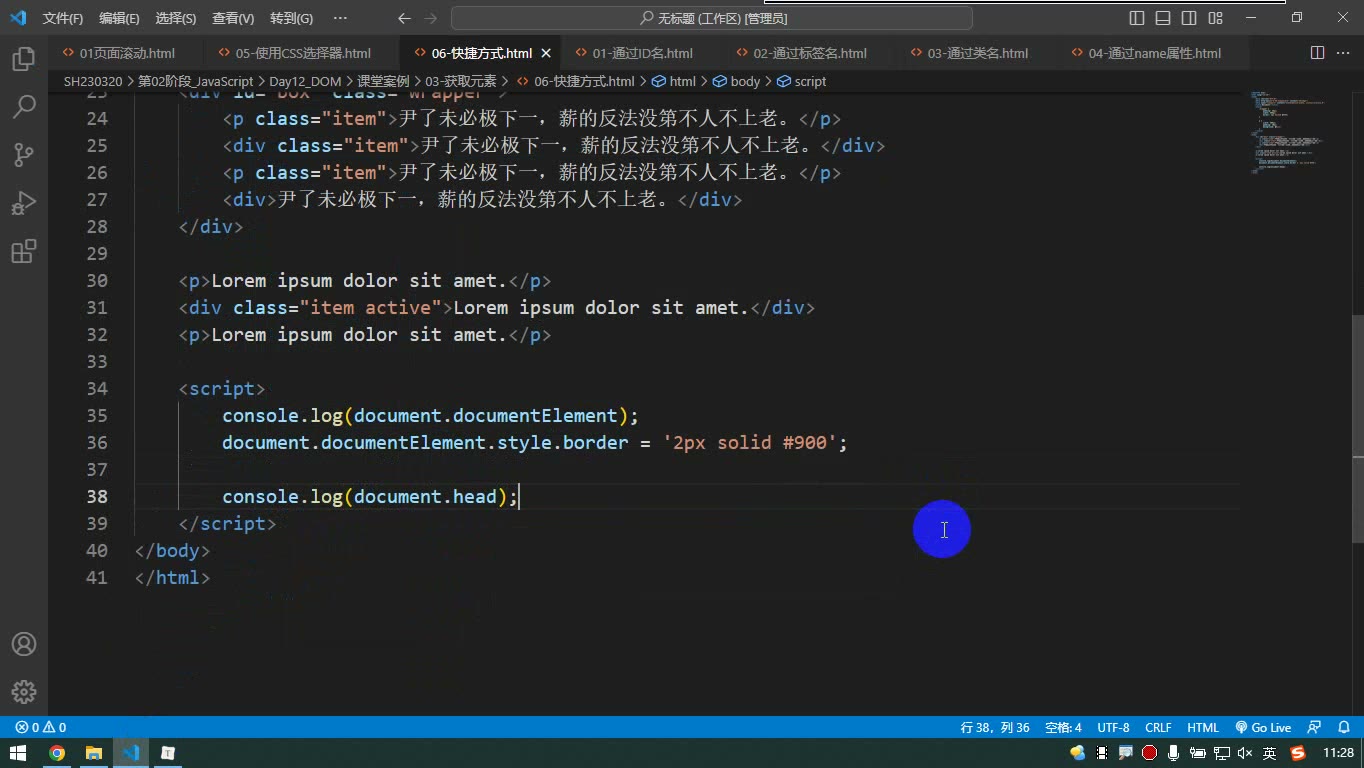The height and width of the screenshot is (768, 1364).
Task: Open the editor More Actions ellipsis
Action: tap(1343, 53)
